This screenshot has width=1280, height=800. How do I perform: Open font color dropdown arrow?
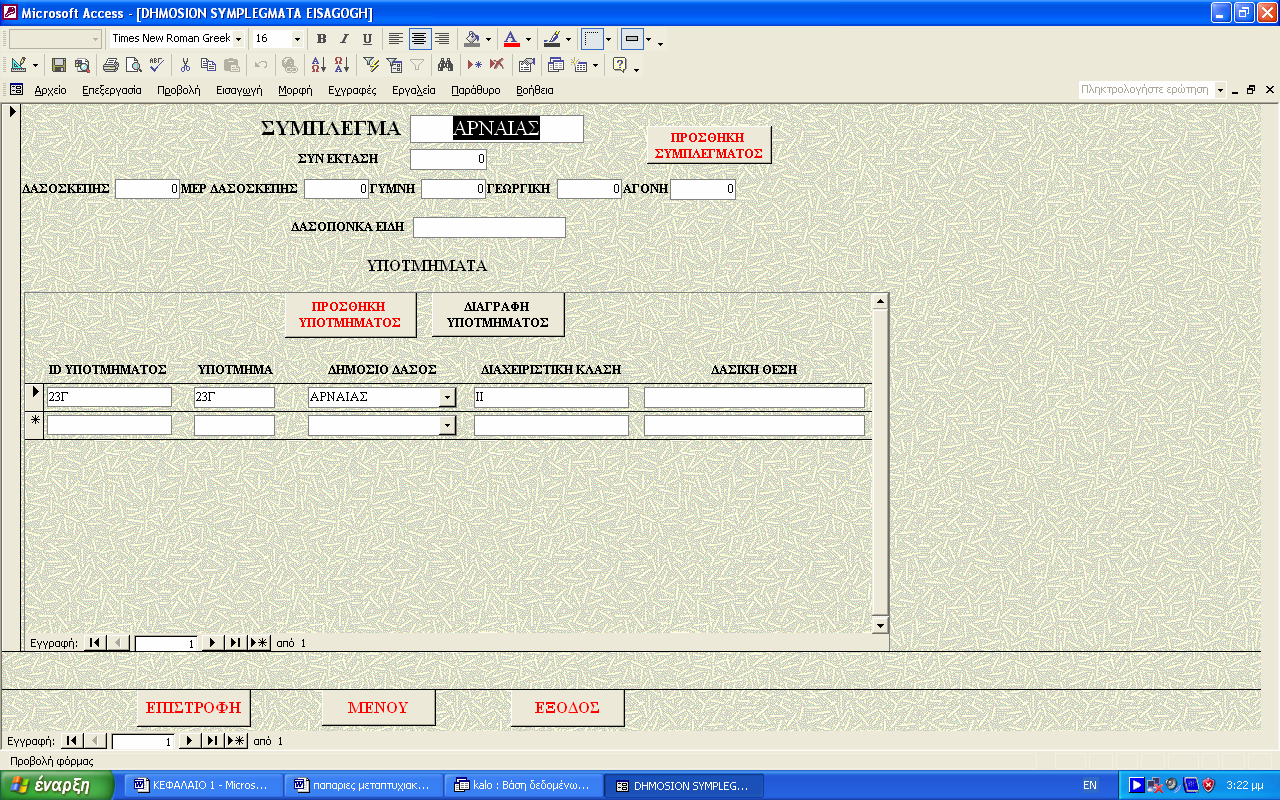click(x=528, y=39)
